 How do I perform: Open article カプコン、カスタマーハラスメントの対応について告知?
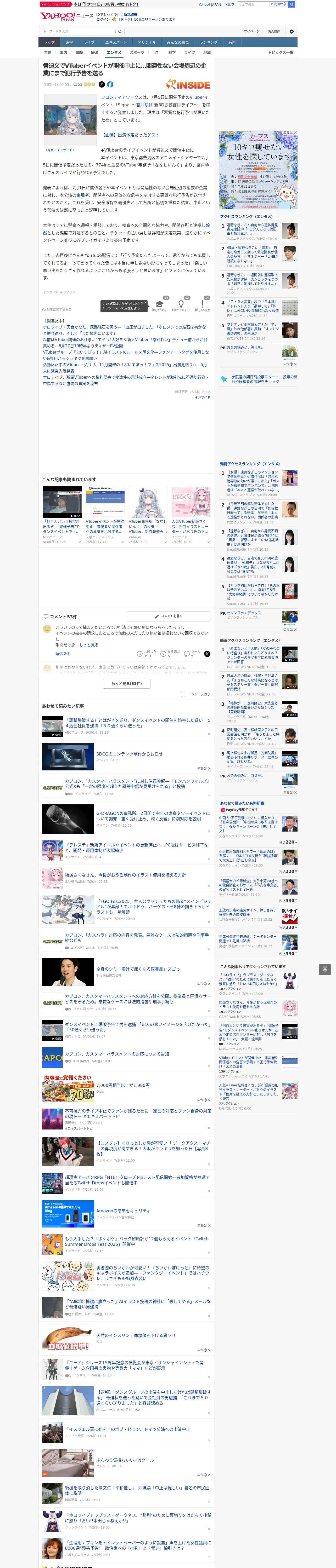[117, 1054]
